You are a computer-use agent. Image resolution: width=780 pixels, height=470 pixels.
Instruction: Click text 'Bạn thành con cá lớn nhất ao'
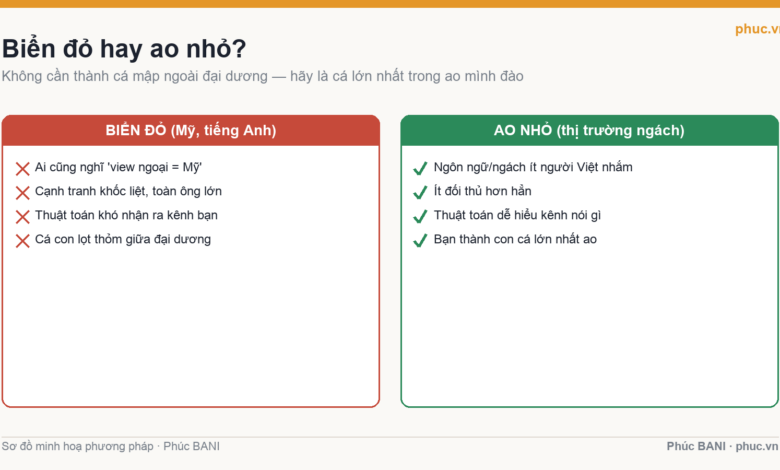[x=515, y=239]
